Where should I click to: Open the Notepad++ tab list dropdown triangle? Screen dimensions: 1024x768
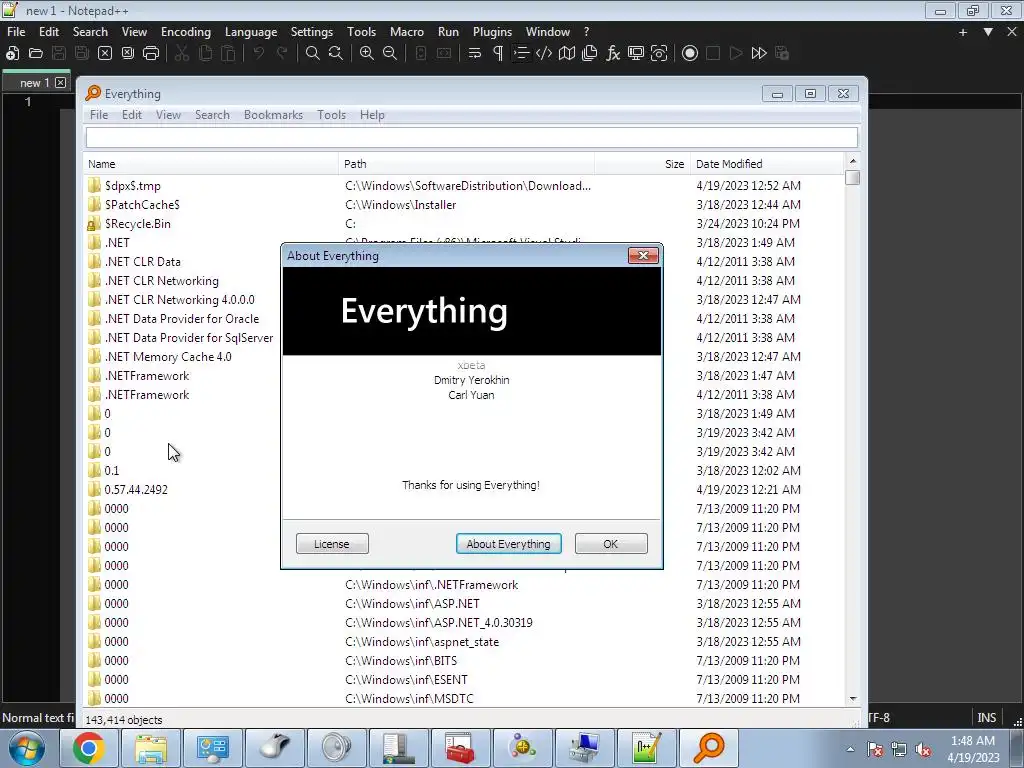988,31
